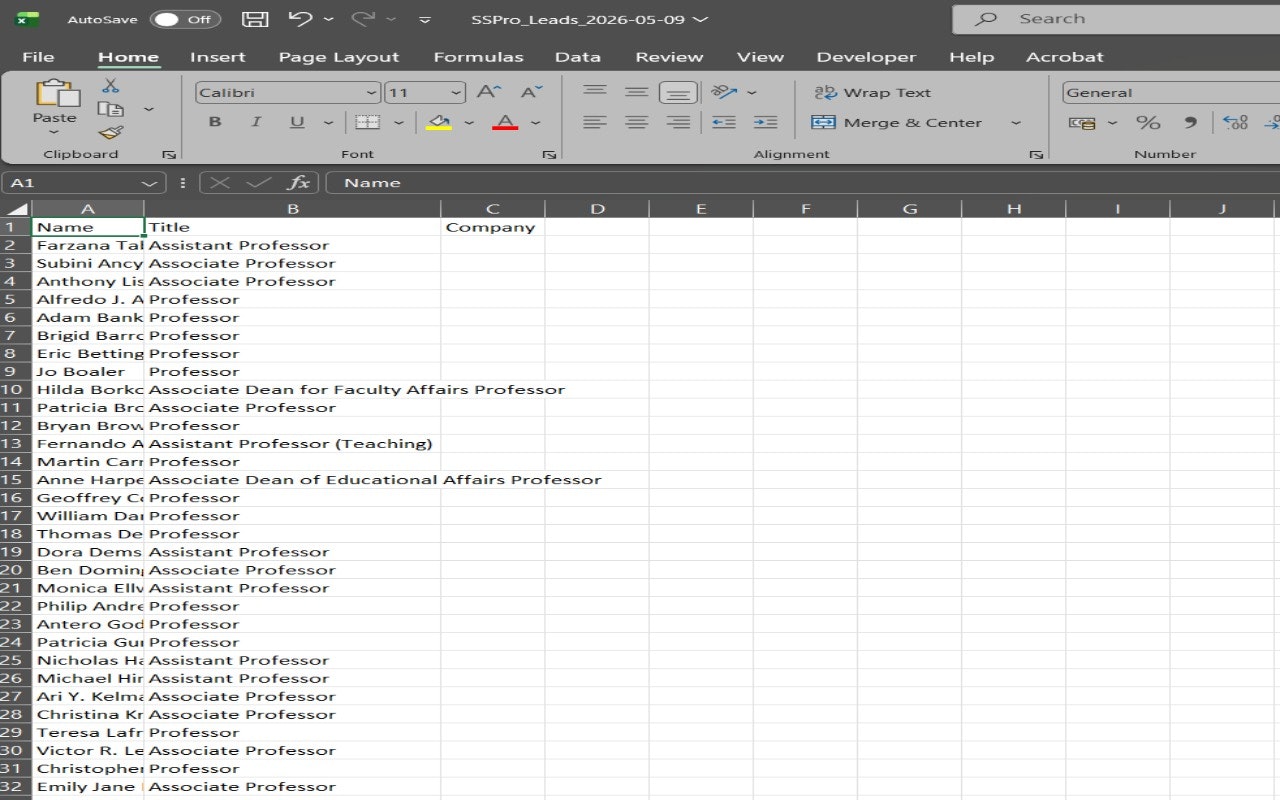The width and height of the screenshot is (1280, 800).
Task: Open the Help tab
Action: pyautogui.click(x=971, y=57)
